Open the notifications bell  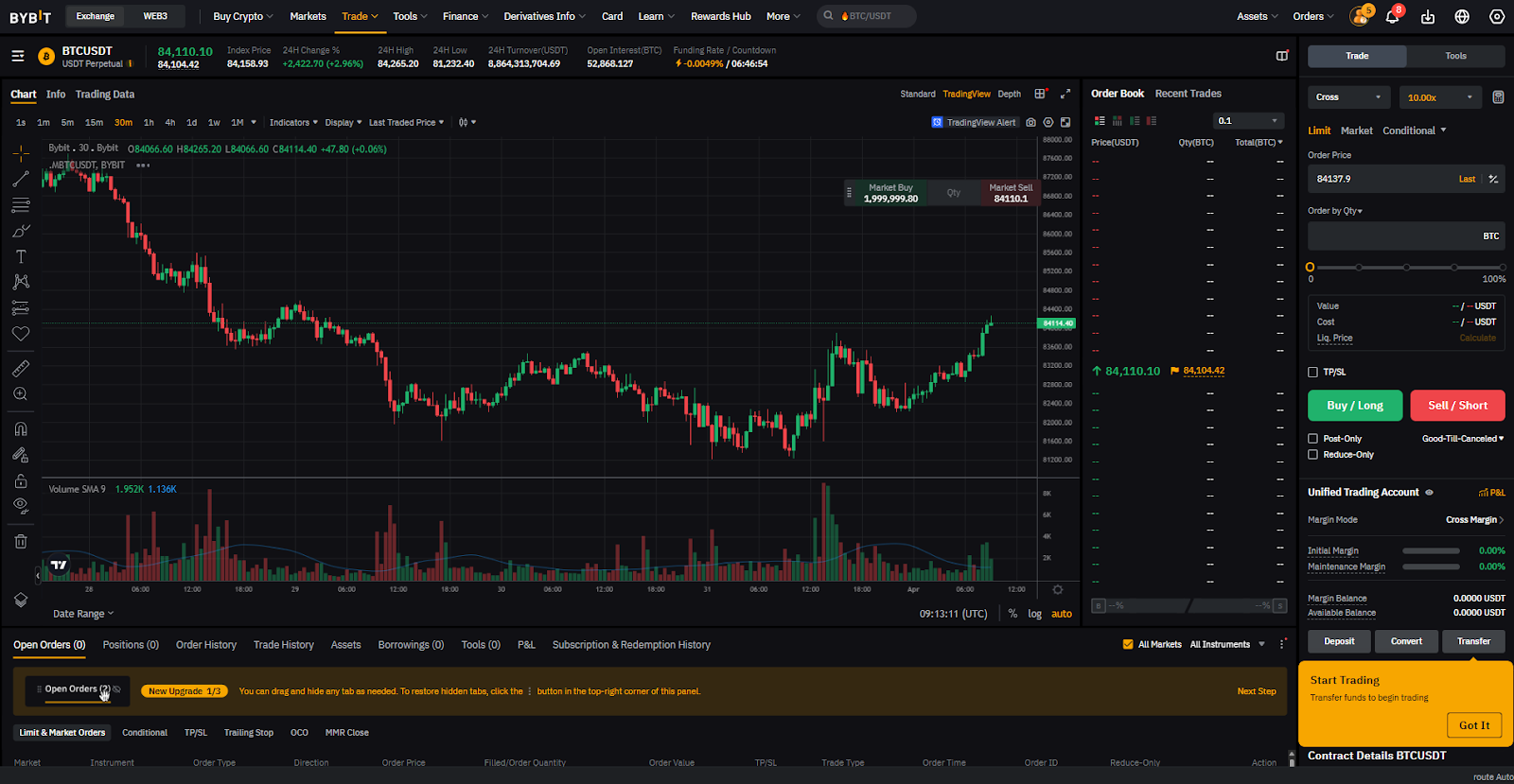(x=1392, y=16)
